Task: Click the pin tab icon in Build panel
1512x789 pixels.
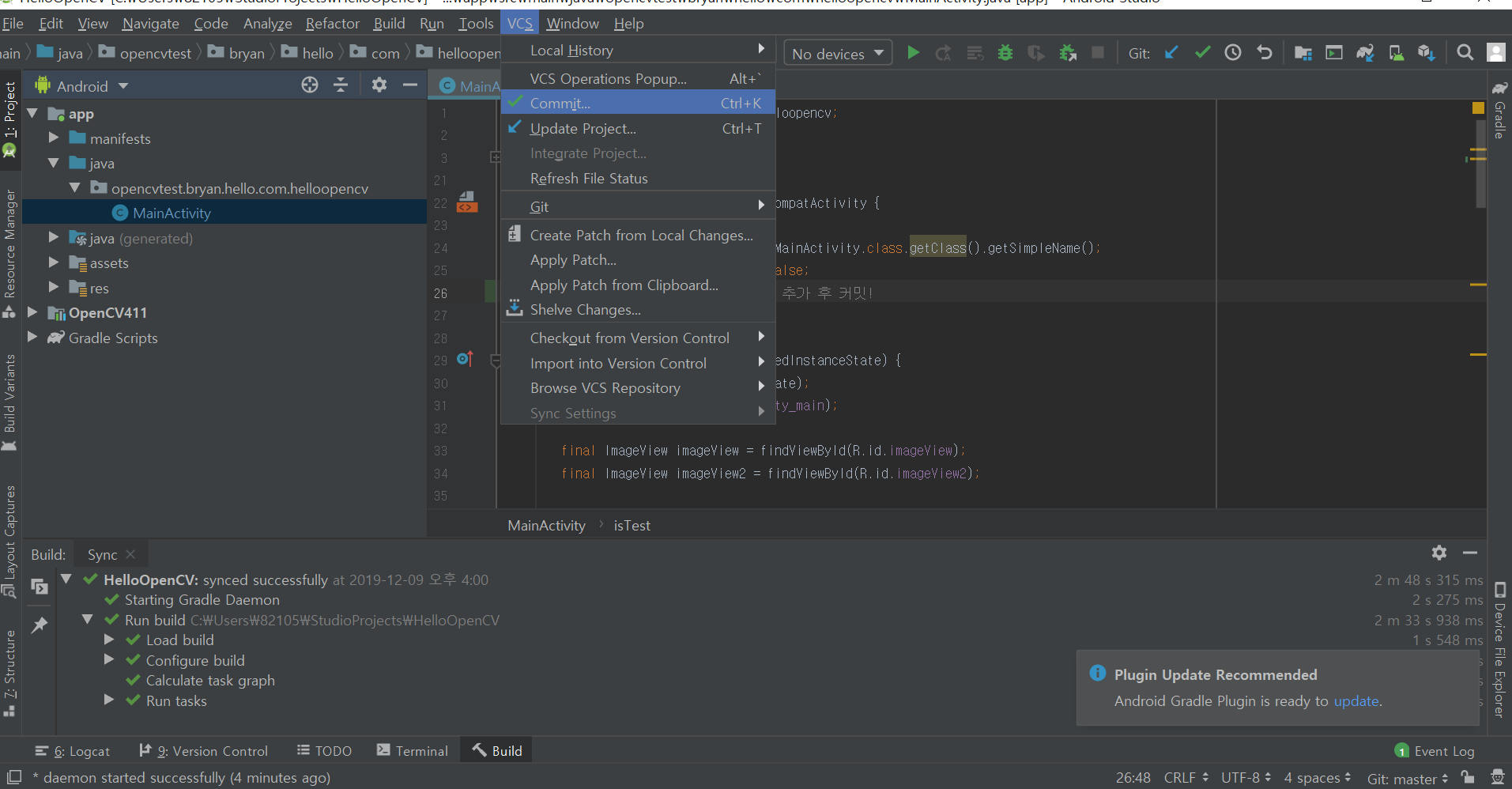Action: [39, 625]
